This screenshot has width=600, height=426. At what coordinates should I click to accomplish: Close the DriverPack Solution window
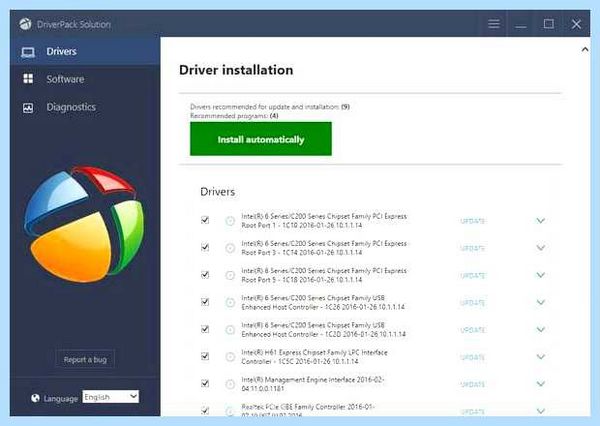pos(576,24)
